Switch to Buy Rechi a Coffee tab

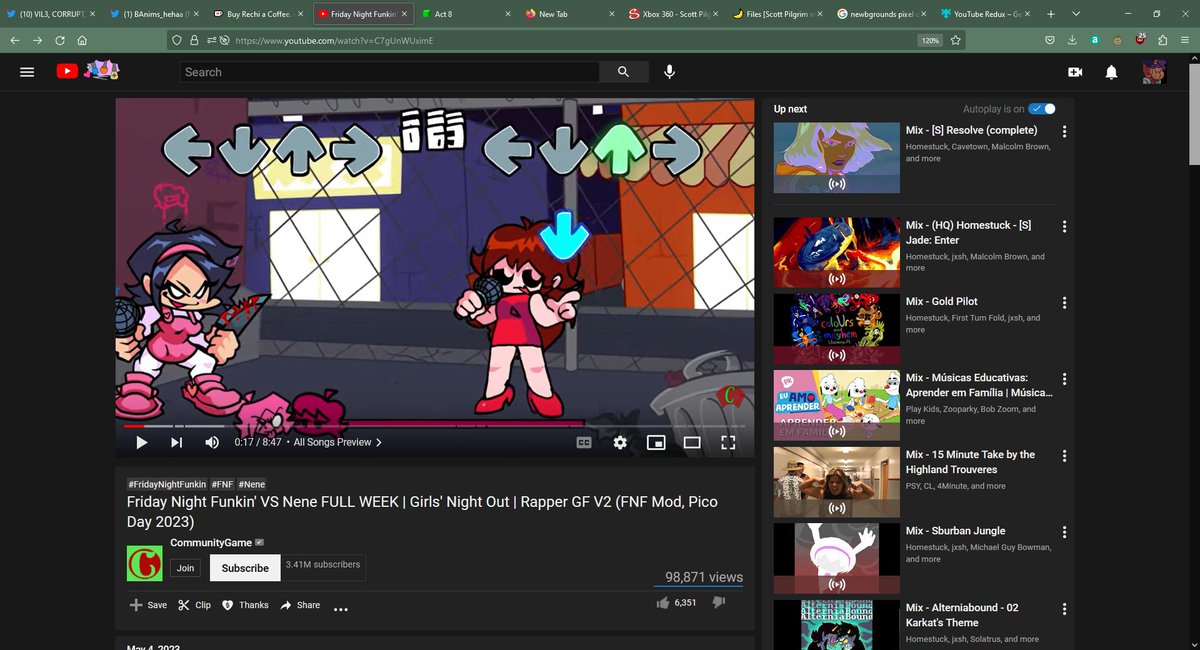click(257, 14)
